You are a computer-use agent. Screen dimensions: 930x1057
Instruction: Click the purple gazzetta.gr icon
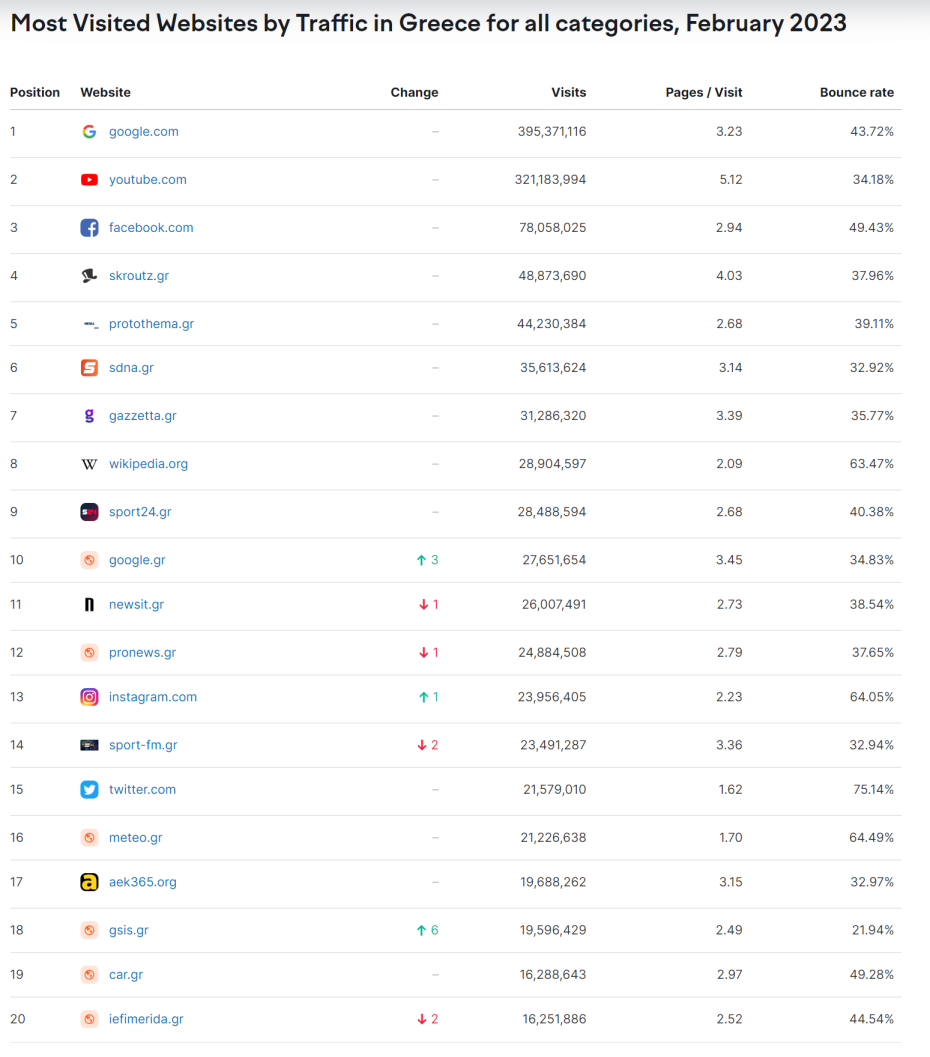click(x=89, y=416)
